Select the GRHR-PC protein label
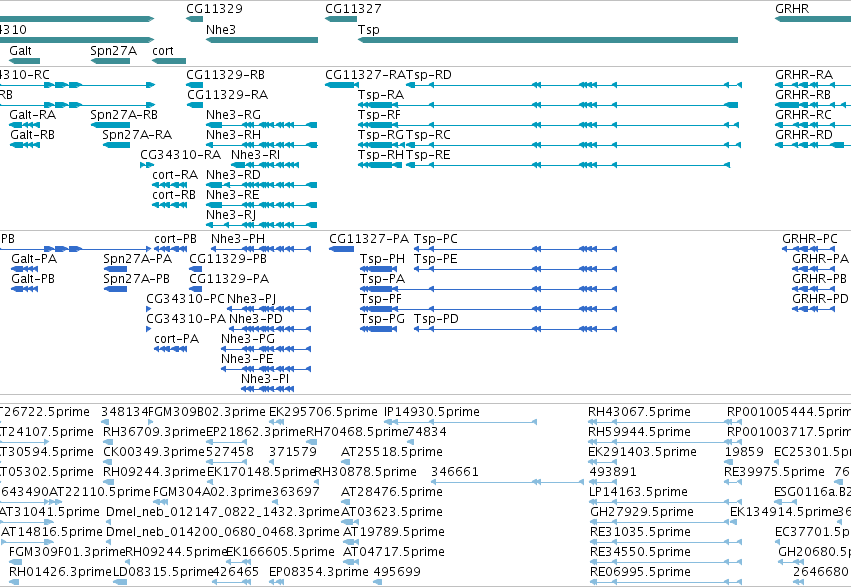Viewport: 851px width, 587px height. coord(810,239)
